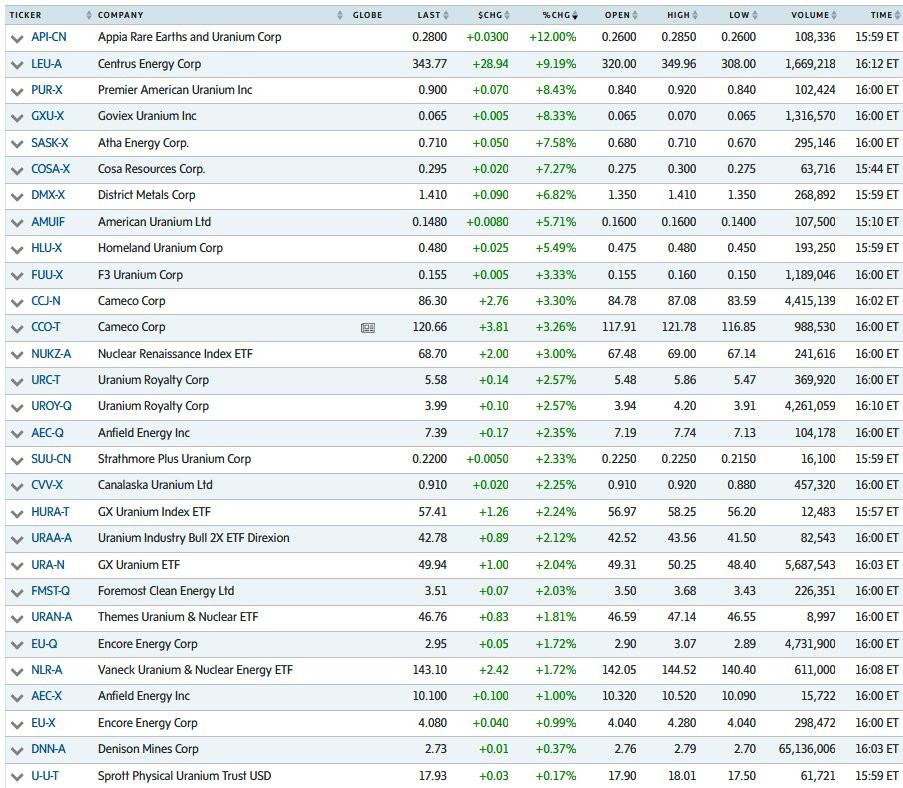Sort by TIME column arrows

[x=897, y=15]
